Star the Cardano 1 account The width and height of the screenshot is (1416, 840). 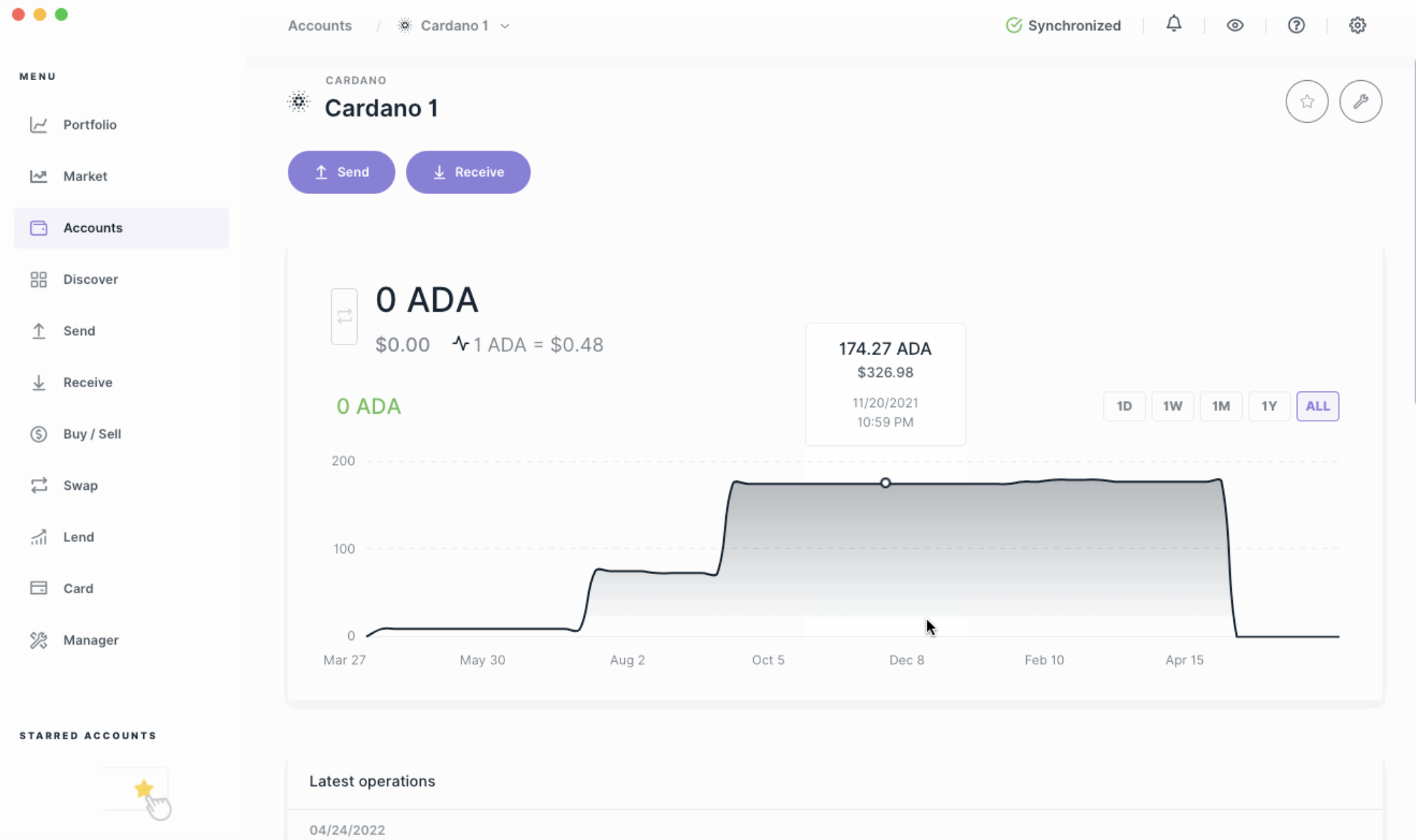pos(1306,101)
